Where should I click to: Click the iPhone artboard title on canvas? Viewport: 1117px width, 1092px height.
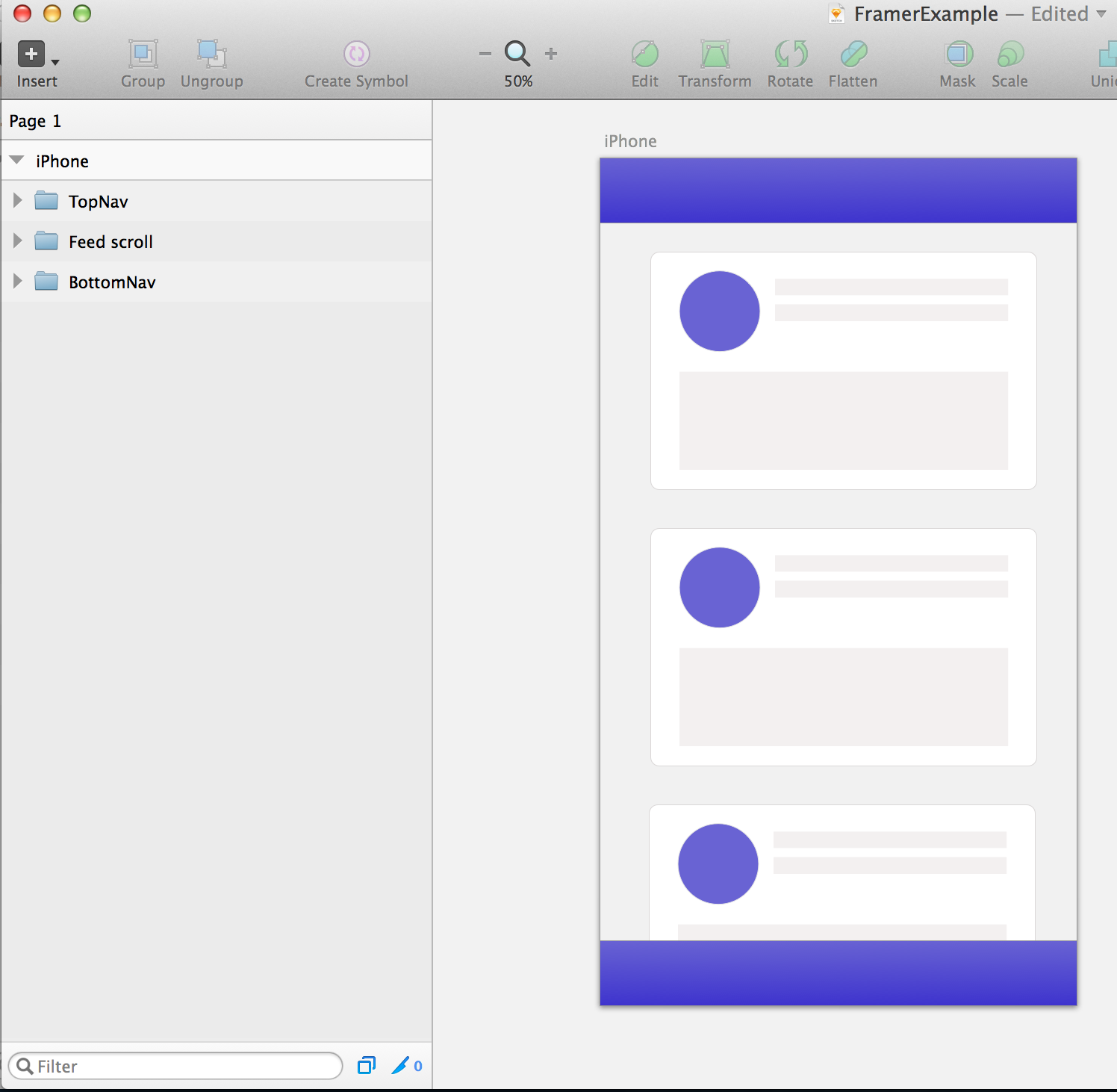coord(630,141)
